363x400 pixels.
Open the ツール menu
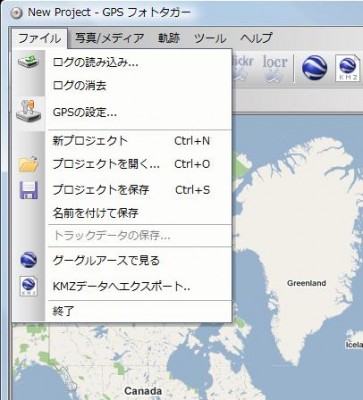click(210, 38)
